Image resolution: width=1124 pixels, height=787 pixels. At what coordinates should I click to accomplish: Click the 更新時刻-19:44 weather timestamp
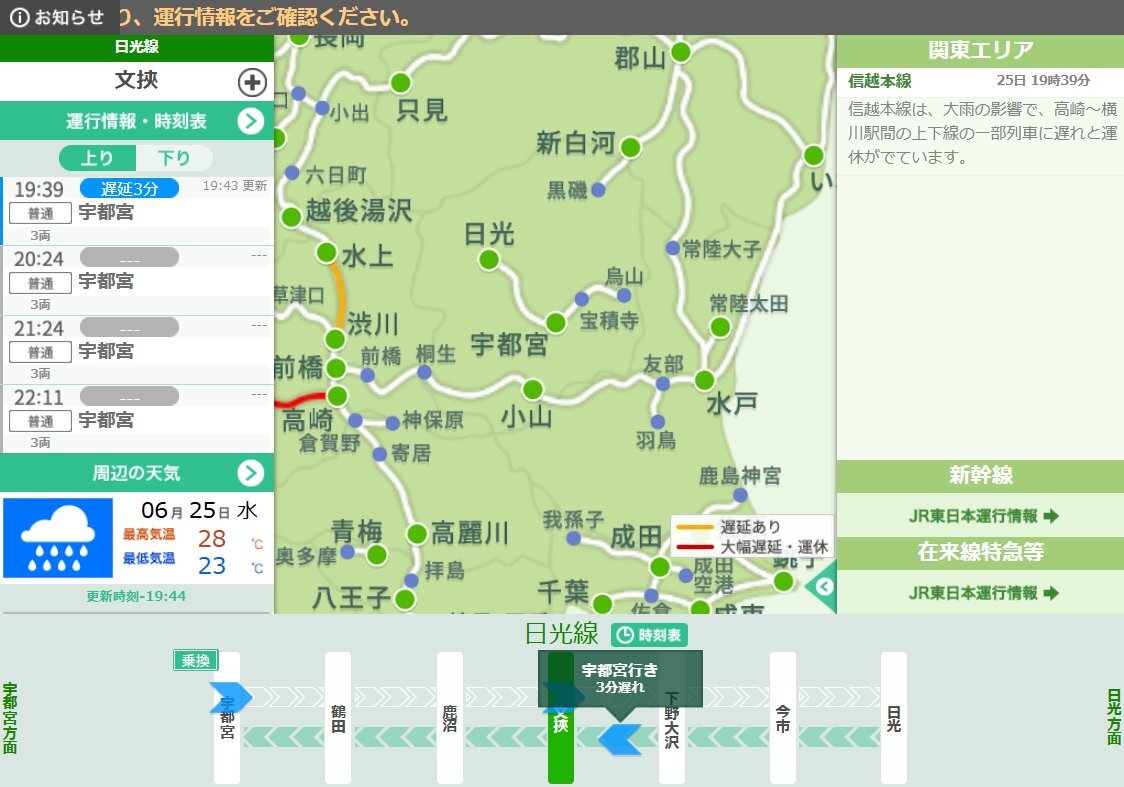(136, 596)
